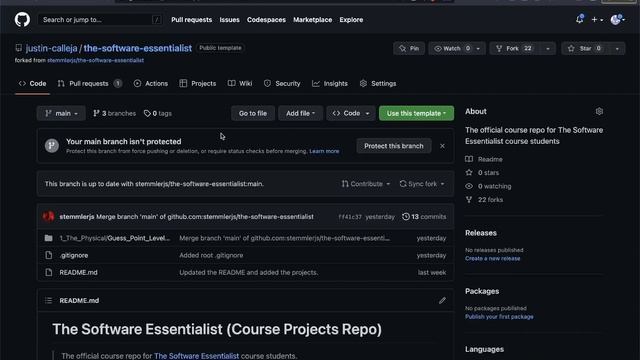Click Protect this branch
640x360 pixels.
tap(394, 146)
